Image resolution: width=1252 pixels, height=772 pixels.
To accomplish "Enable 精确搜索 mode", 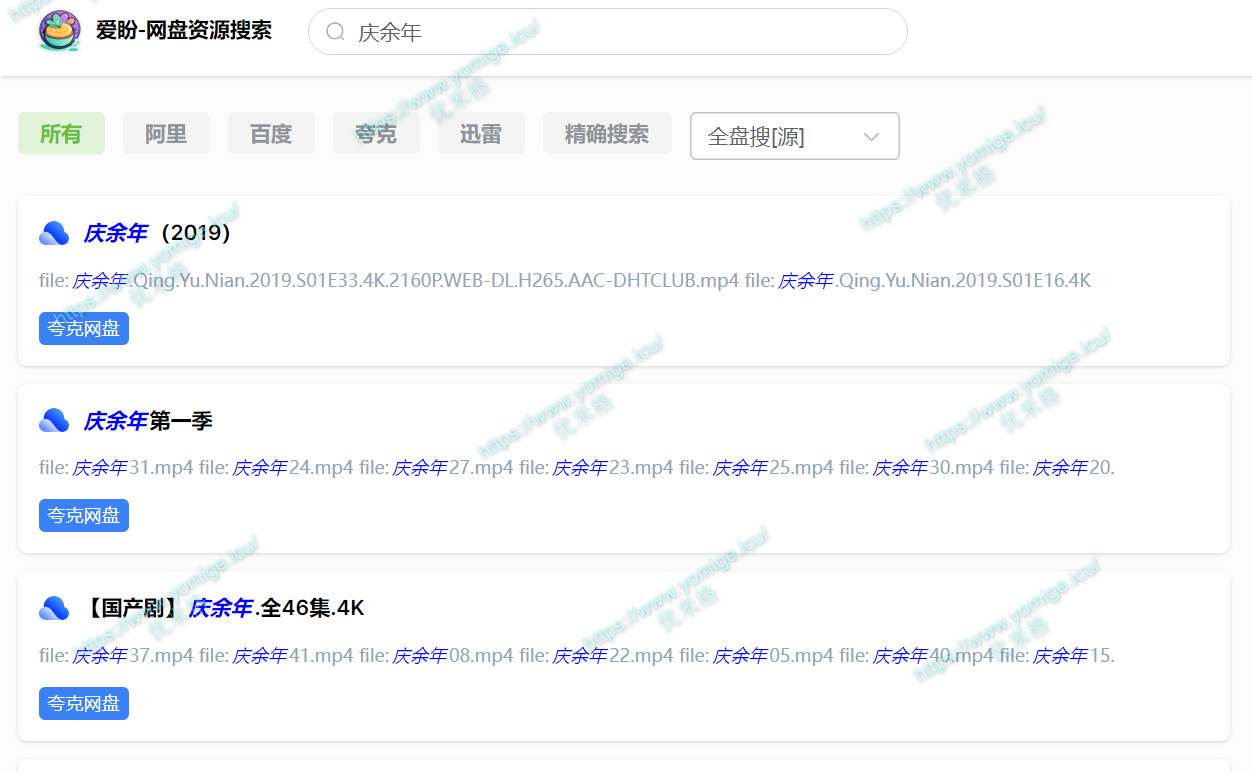I will [607, 134].
